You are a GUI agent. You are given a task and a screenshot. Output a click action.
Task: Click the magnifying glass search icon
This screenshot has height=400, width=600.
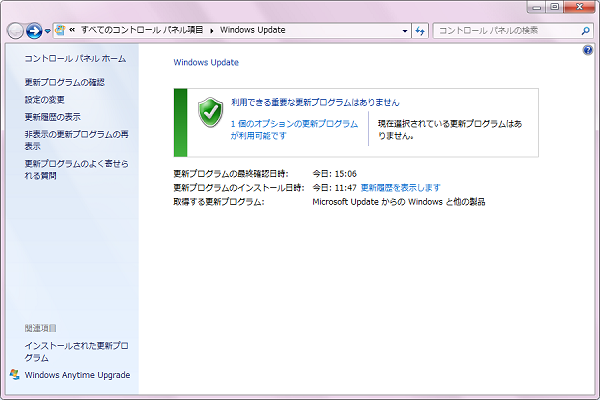586,30
